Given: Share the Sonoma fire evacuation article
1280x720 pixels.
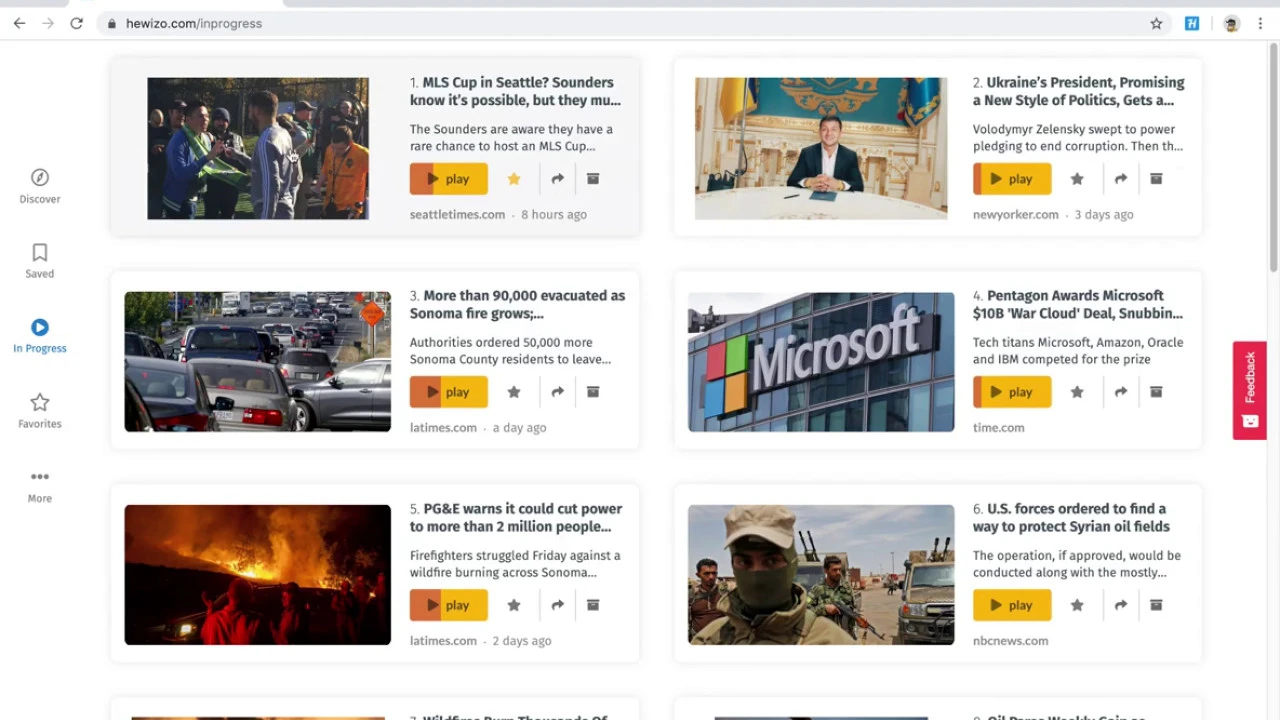Looking at the screenshot, I should click(x=557, y=392).
